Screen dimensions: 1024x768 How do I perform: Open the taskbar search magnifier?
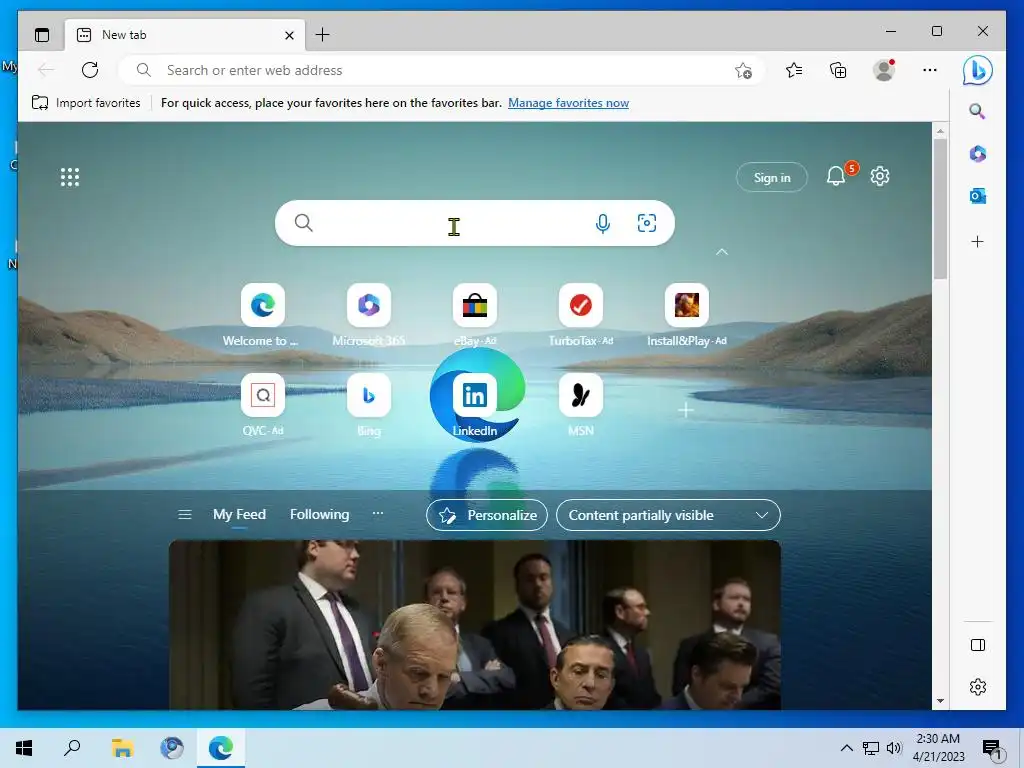click(72, 748)
